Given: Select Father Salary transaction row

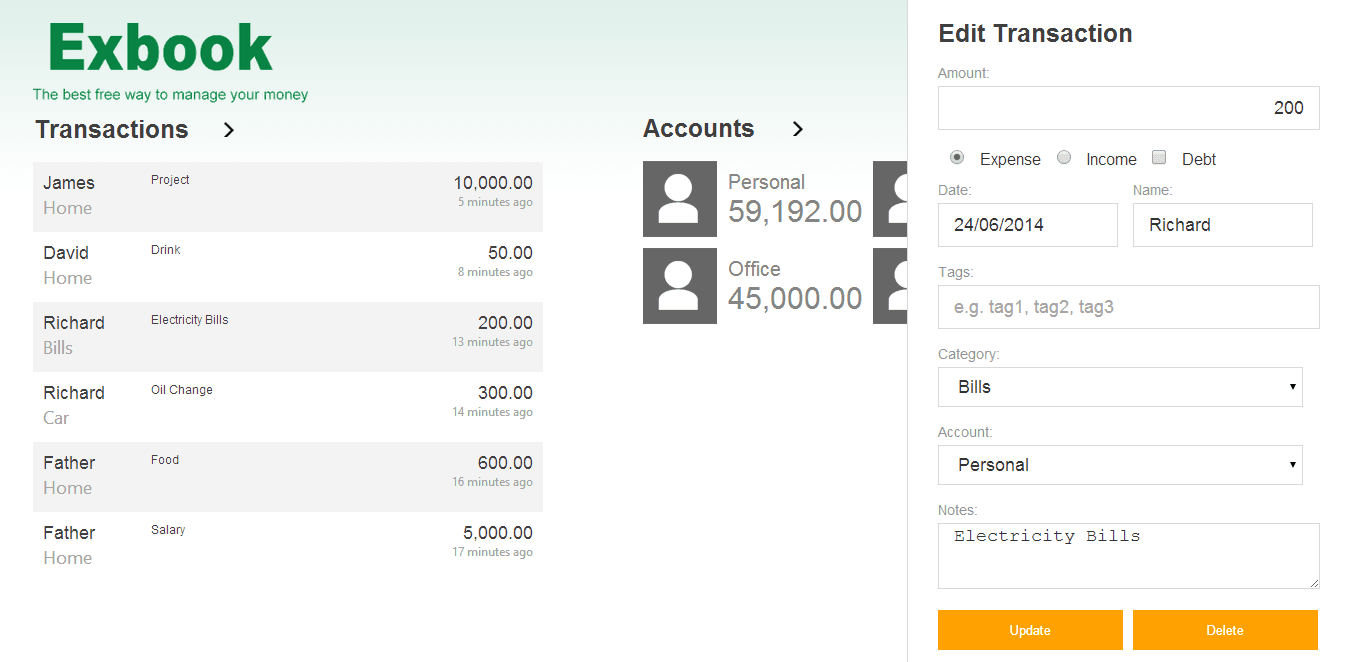Looking at the screenshot, I should [288, 547].
